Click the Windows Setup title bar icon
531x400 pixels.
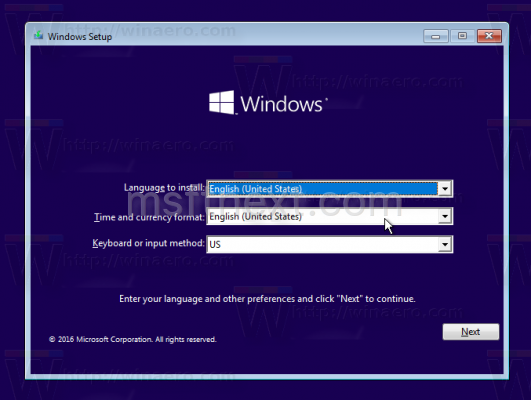(39, 35)
